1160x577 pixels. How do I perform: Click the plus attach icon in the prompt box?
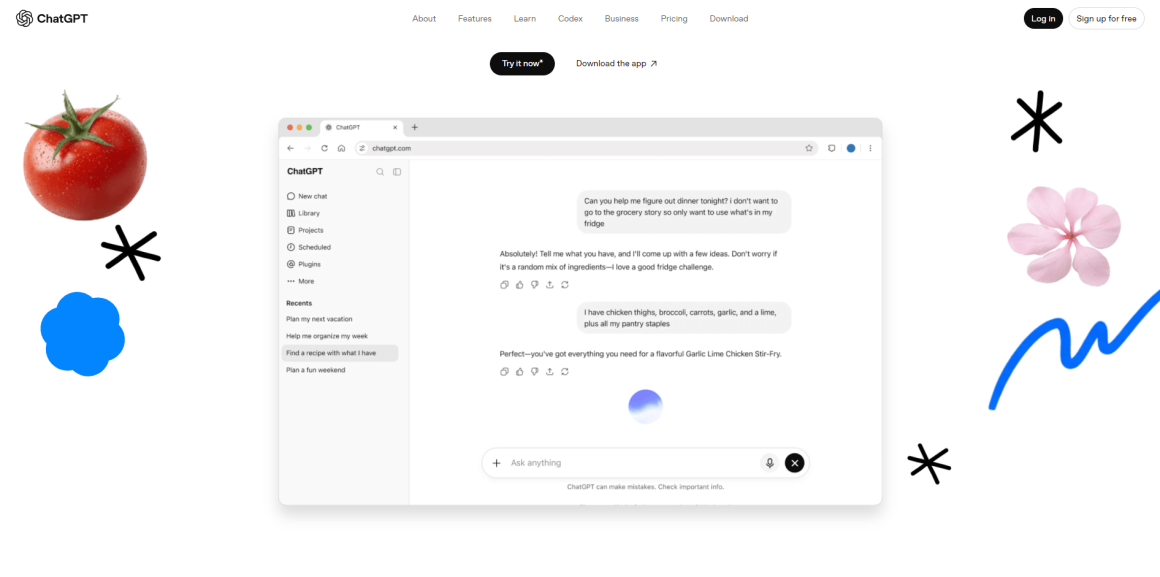(x=496, y=463)
